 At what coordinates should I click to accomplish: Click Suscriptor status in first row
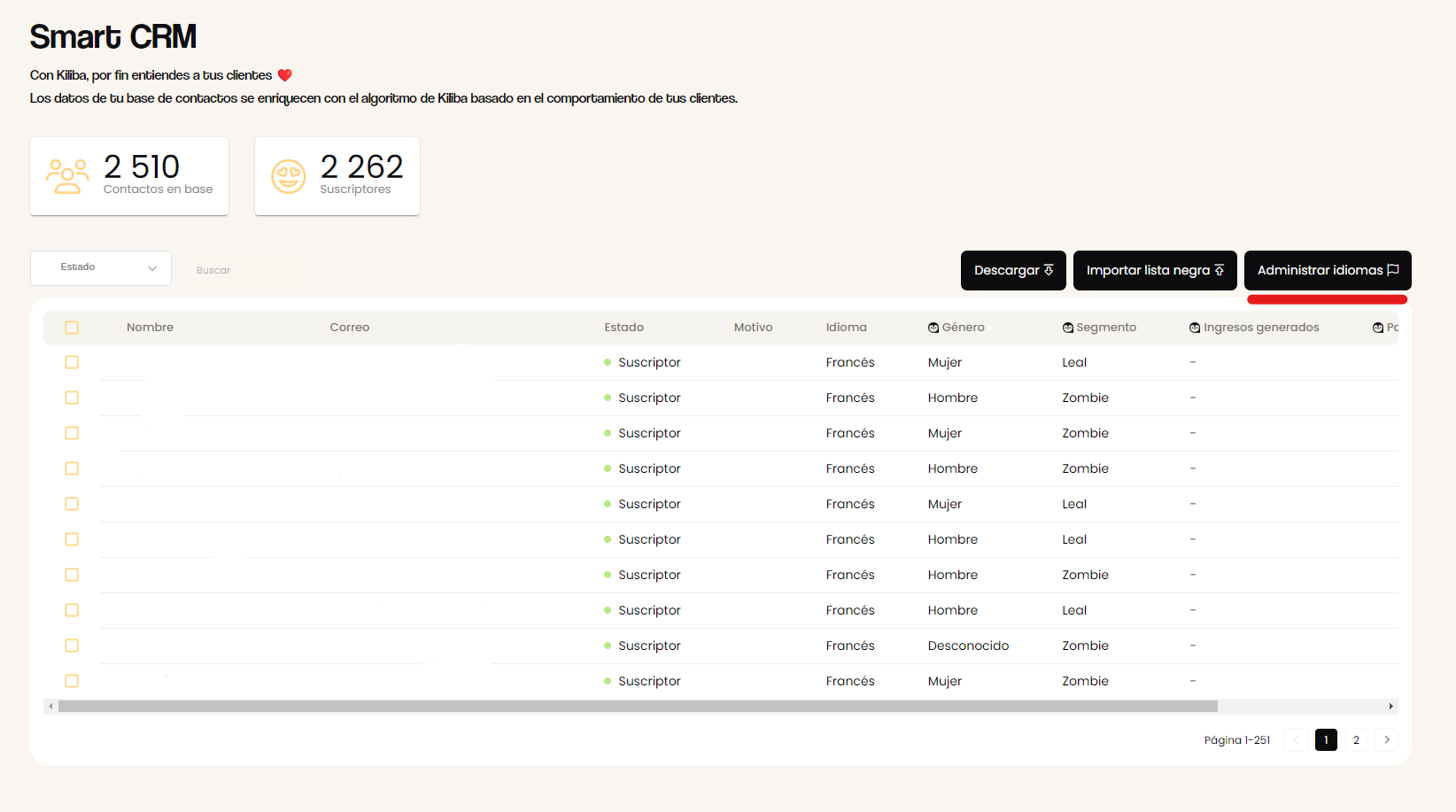649,362
